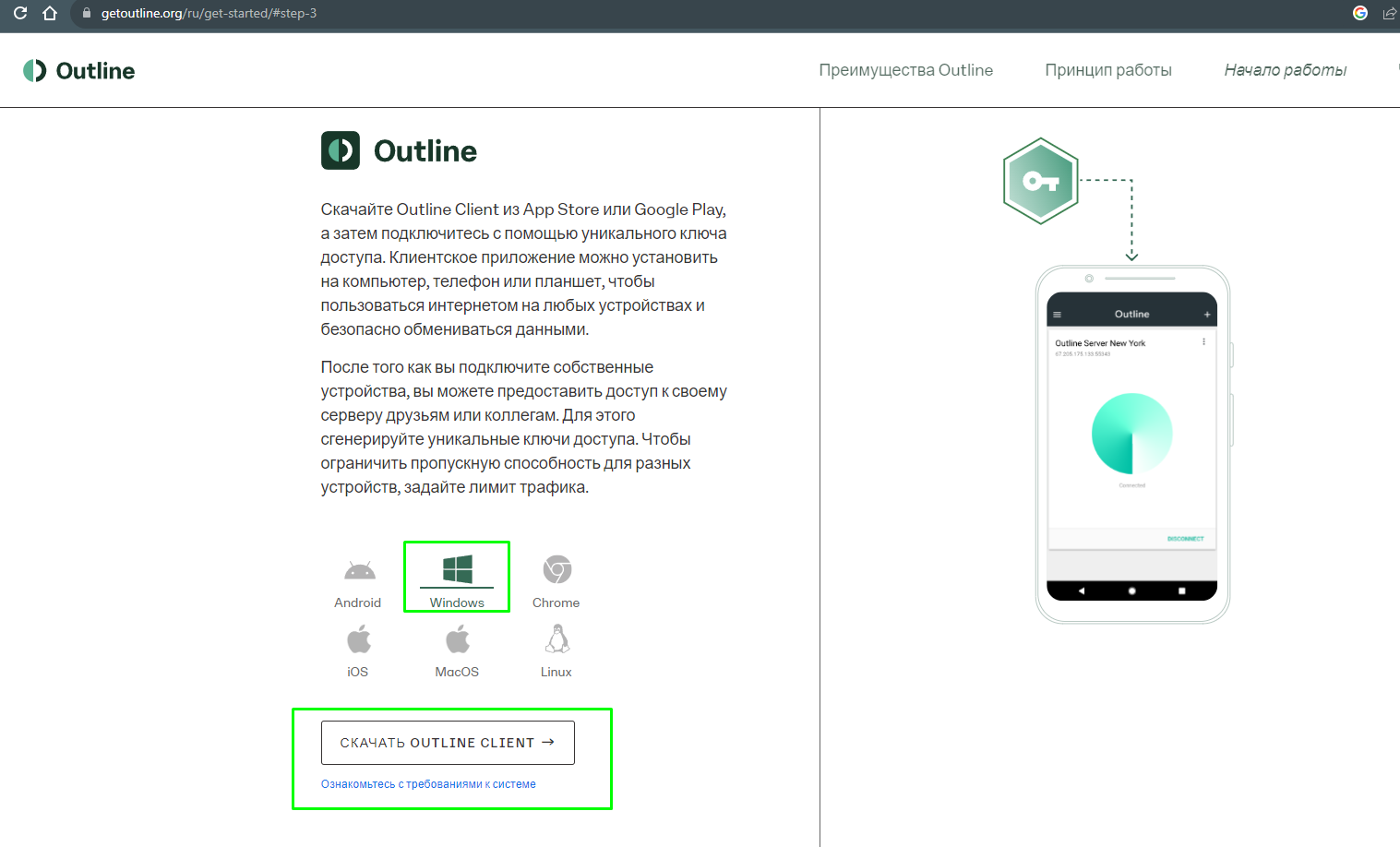Click the Google account icon in address bar
The image size is (1400, 847).
point(1359,13)
